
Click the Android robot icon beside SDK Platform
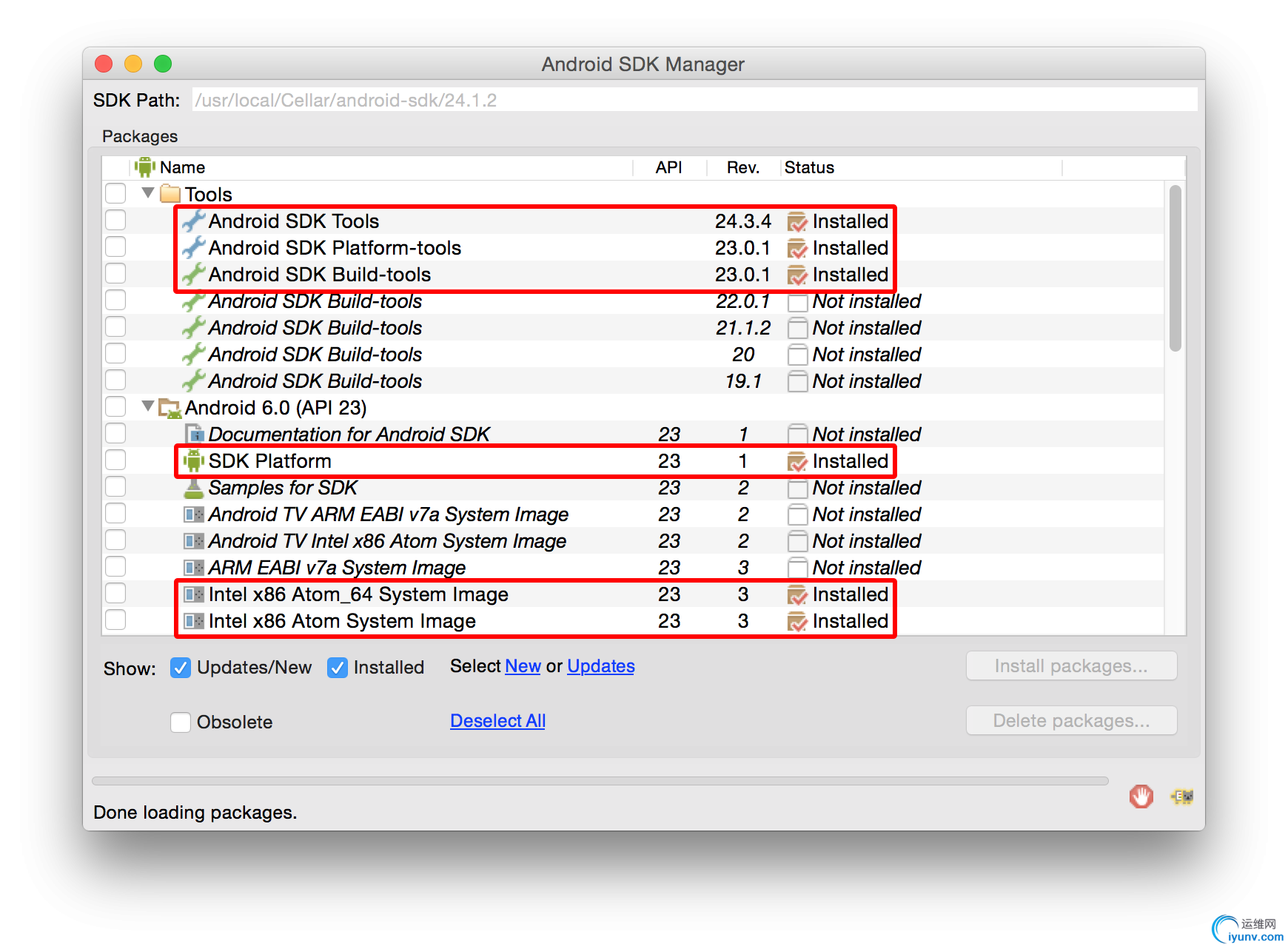click(x=194, y=460)
